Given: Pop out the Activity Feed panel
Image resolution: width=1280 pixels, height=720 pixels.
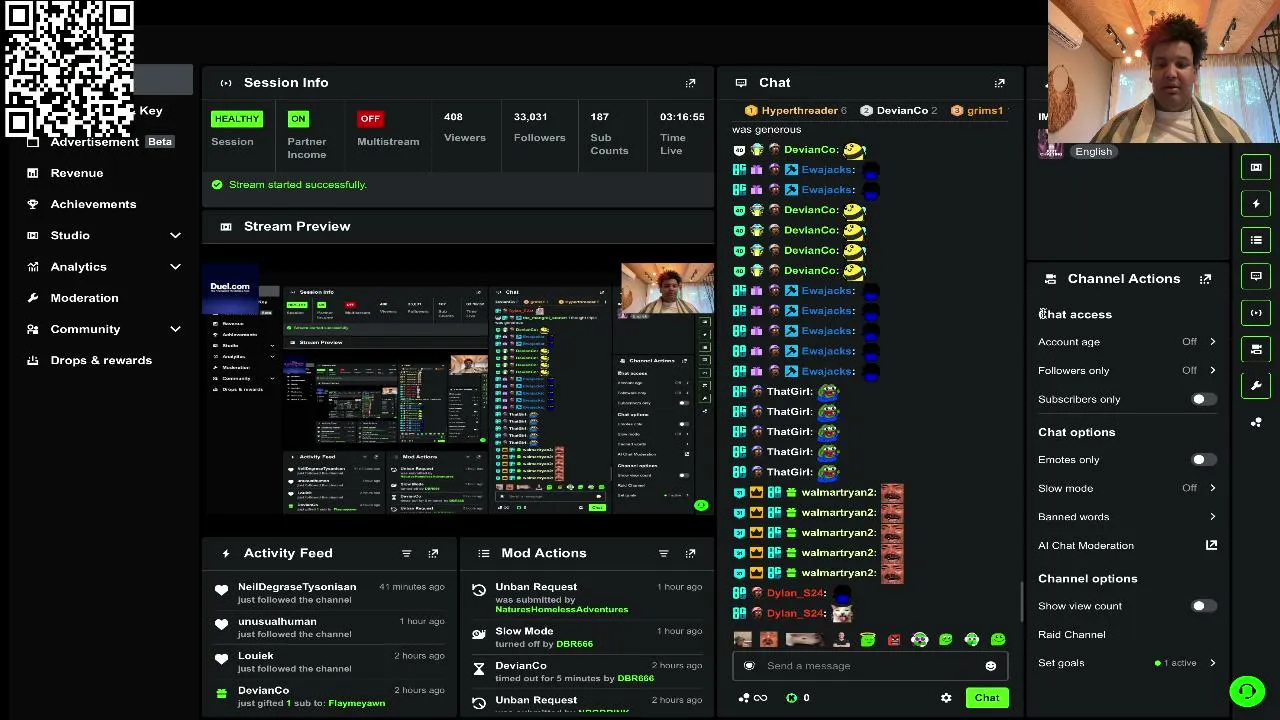Looking at the screenshot, I should point(433,553).
